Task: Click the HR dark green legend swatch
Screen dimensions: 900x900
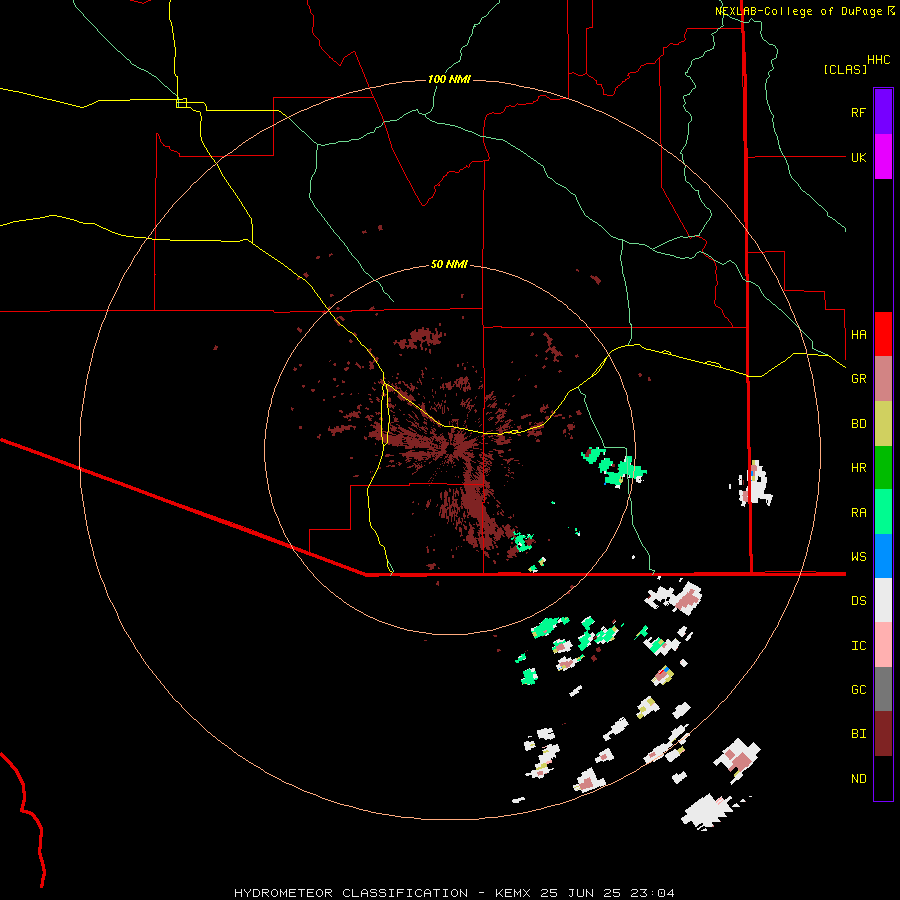Action: (x=883, y=468)
